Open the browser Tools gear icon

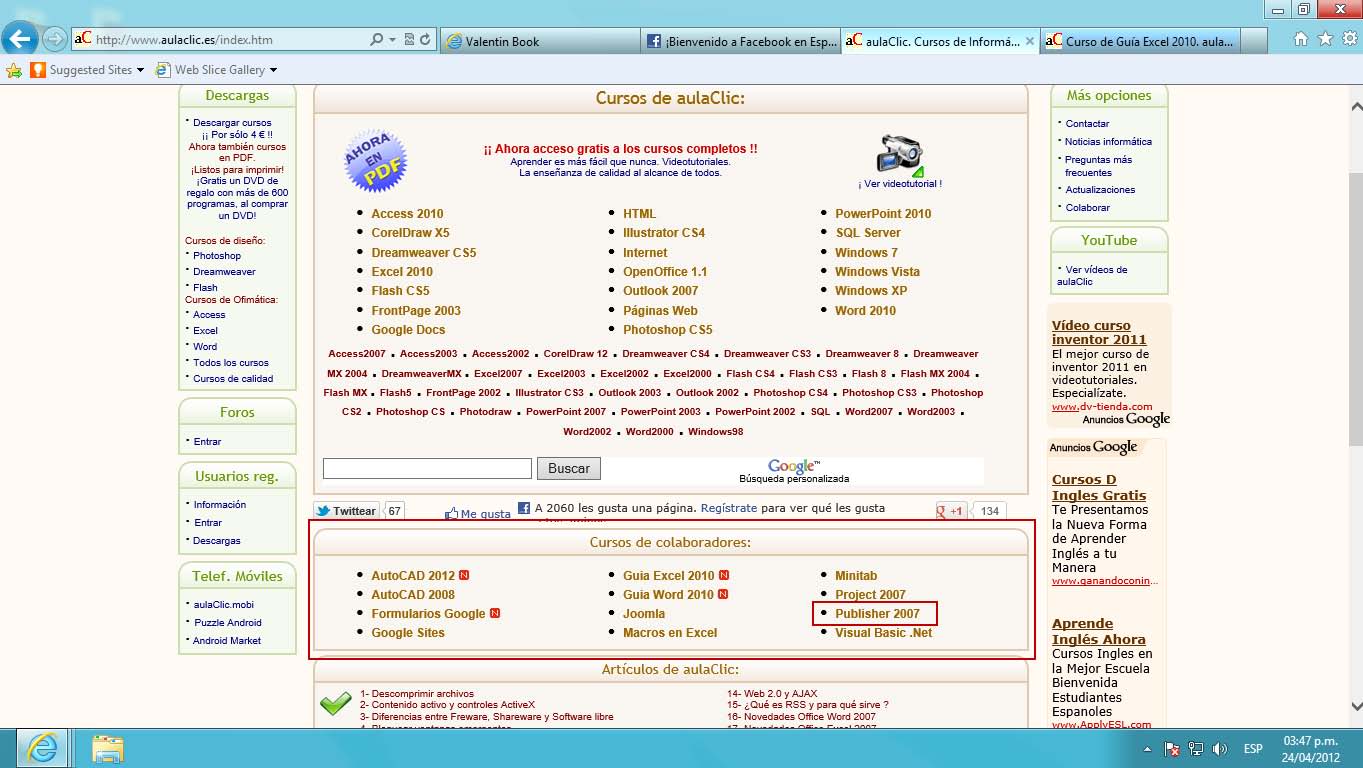[x=1348, y=39]
